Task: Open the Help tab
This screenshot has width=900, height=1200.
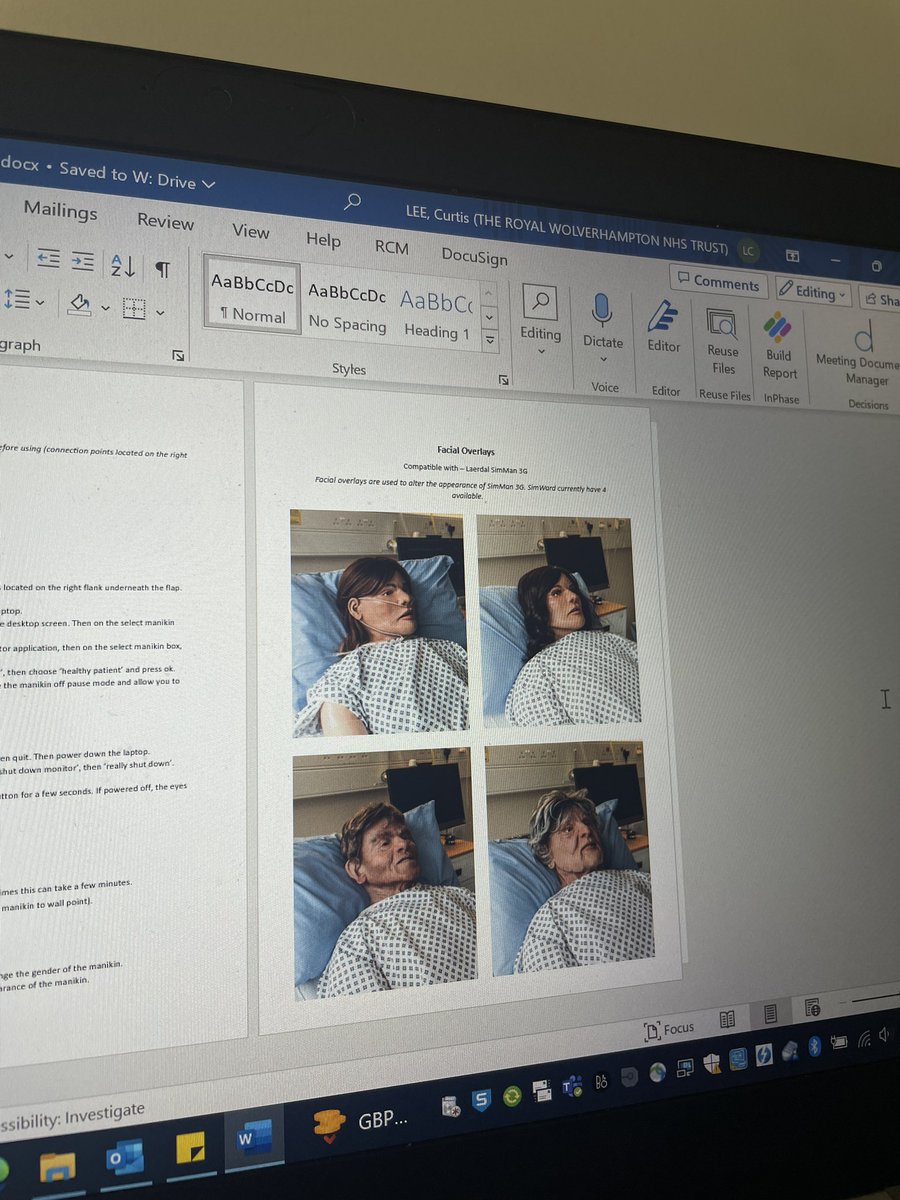Action: pyautogui.click(x=323, y=239)
